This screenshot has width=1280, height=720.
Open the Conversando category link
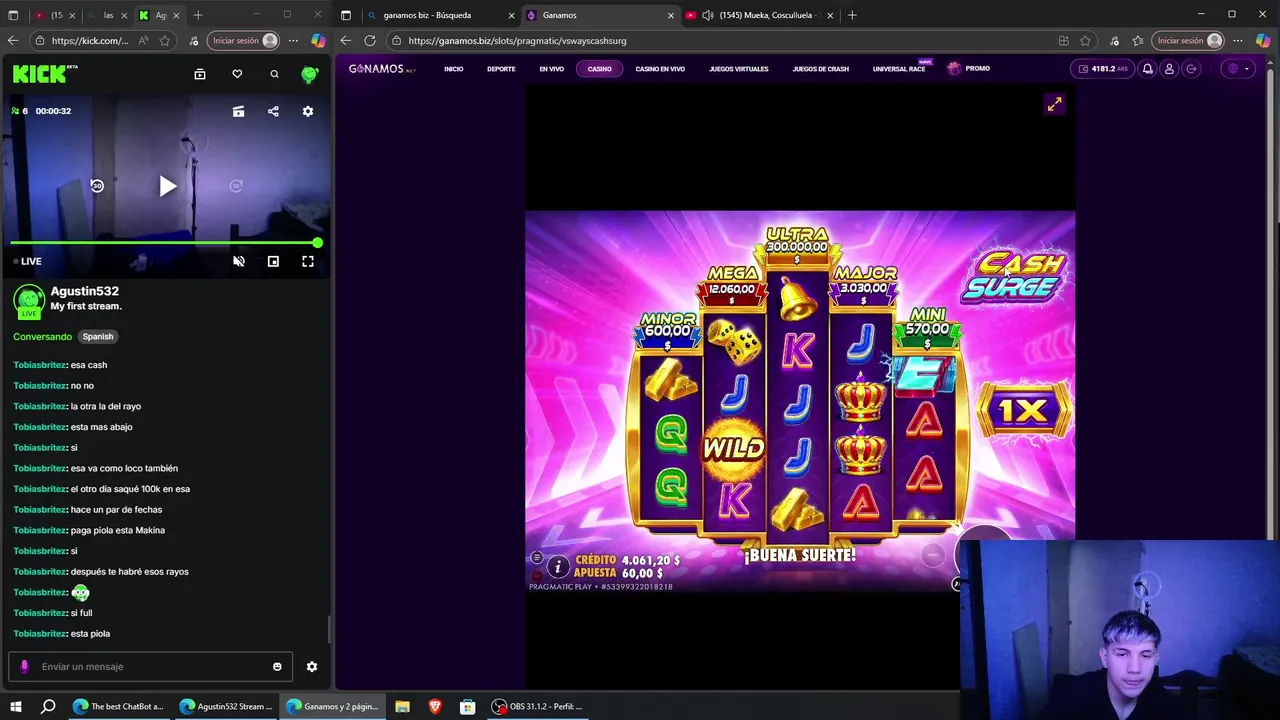click(43, 337)
